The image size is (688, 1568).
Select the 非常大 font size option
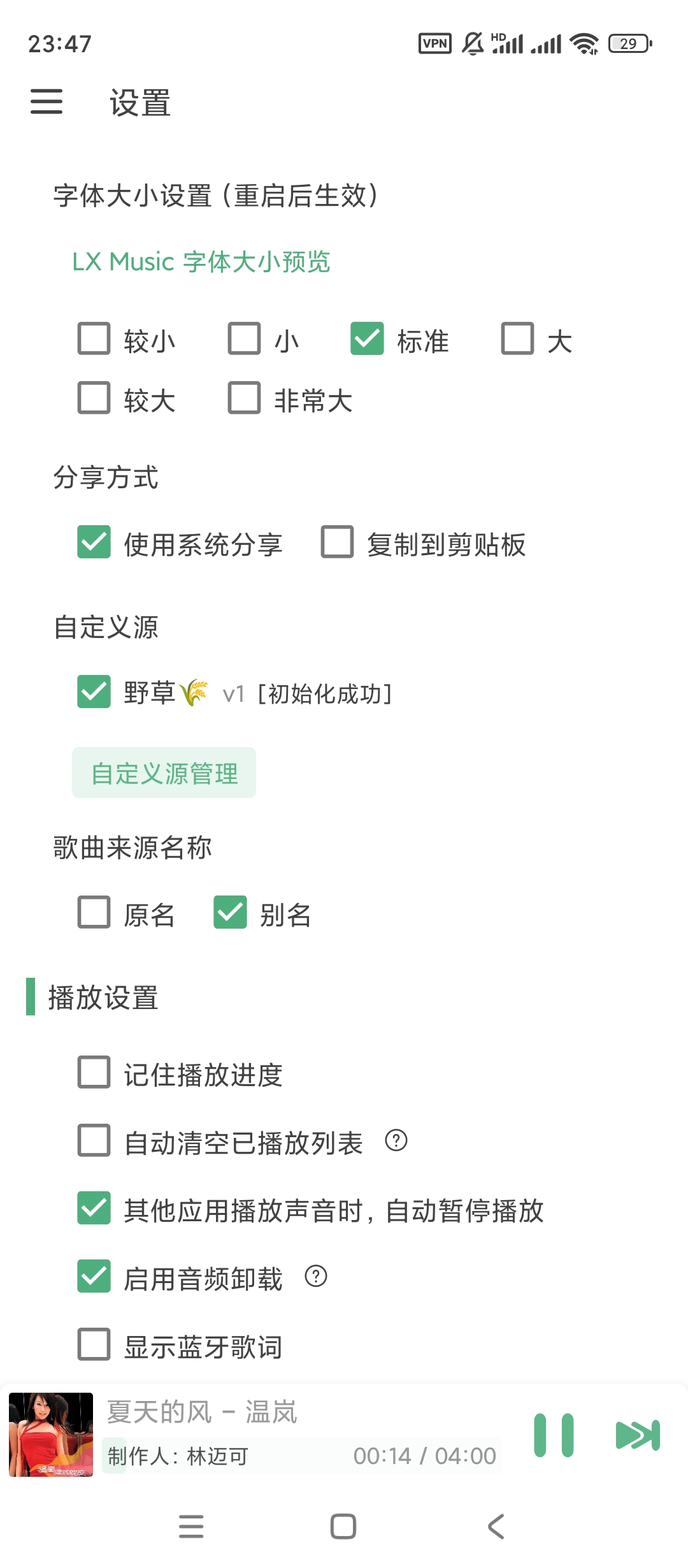(x=245, y=398)
